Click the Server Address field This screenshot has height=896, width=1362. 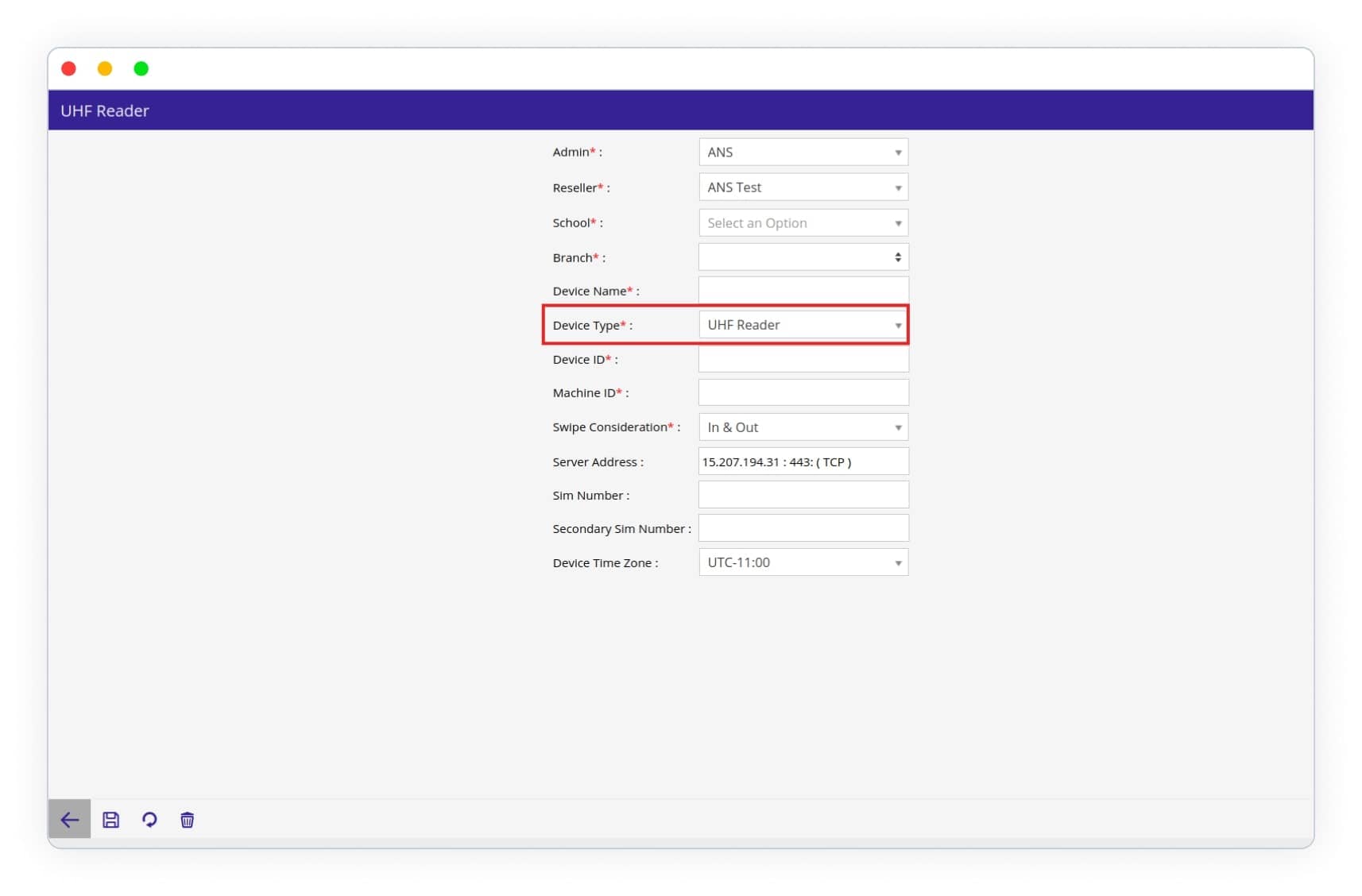coord(803,462)
